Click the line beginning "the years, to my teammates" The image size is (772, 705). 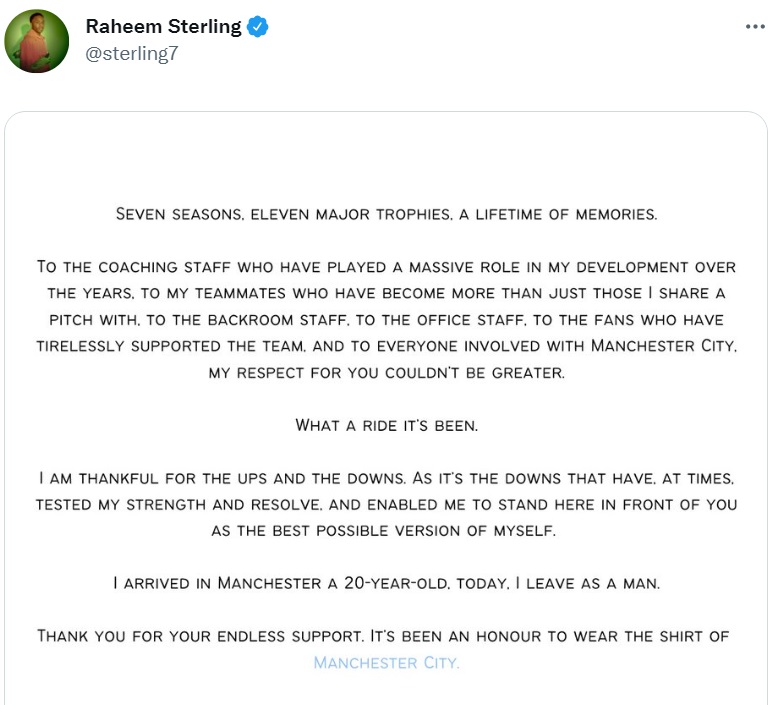[386, 293]
